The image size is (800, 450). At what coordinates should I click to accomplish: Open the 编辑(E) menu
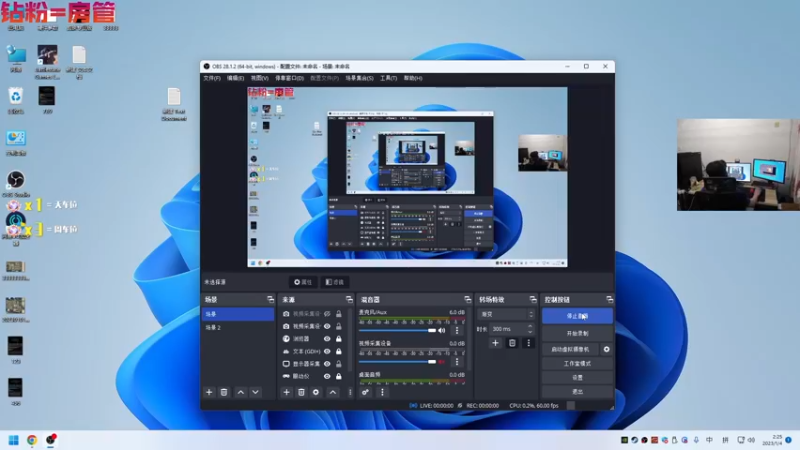point(235,78)
